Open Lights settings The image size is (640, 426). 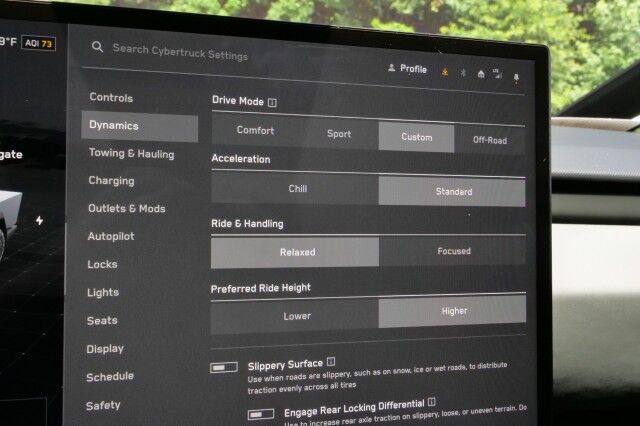[x=103, y=293]
